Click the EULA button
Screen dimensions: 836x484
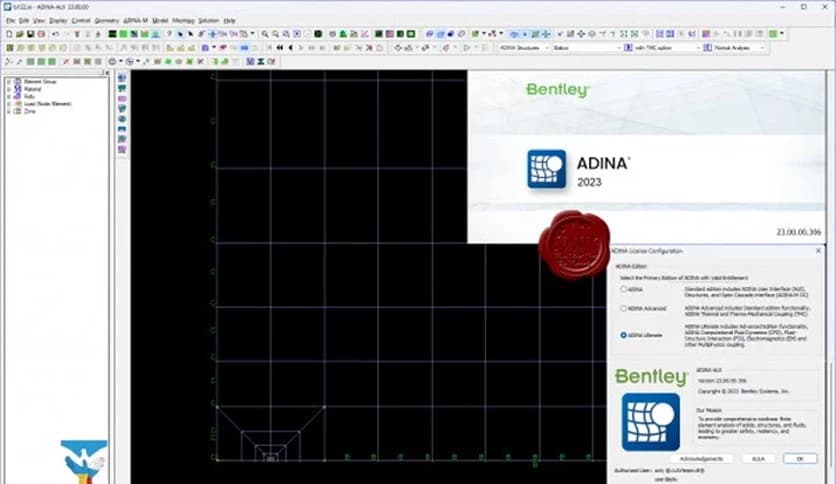(758, 459)
